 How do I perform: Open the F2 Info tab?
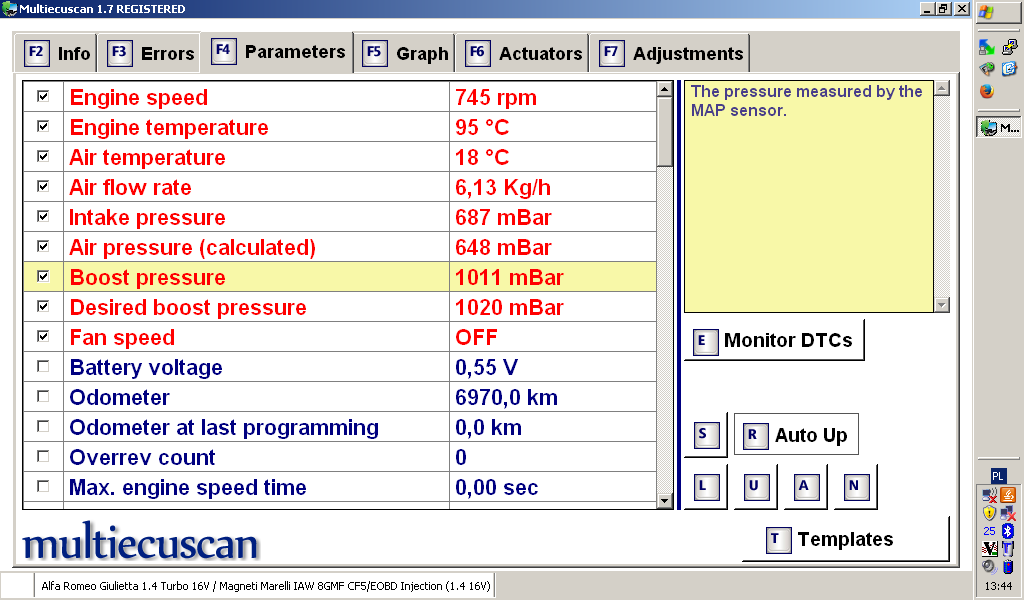point(56,53)
